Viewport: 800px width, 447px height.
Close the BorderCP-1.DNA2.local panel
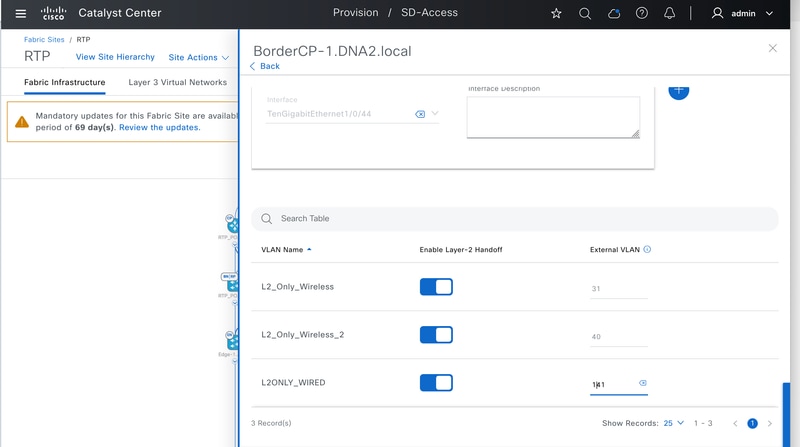click(x=772, y=48)
